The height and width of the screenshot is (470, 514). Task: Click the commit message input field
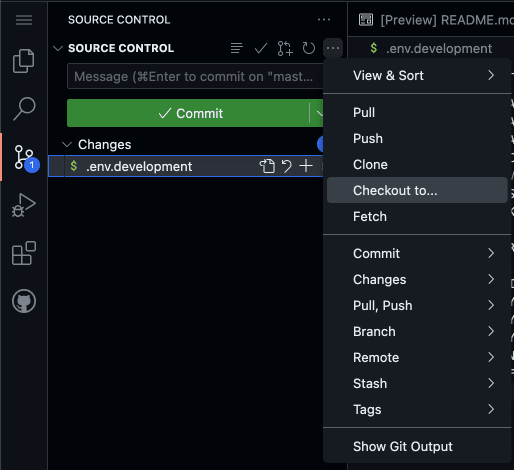click(x=195, y=76)
